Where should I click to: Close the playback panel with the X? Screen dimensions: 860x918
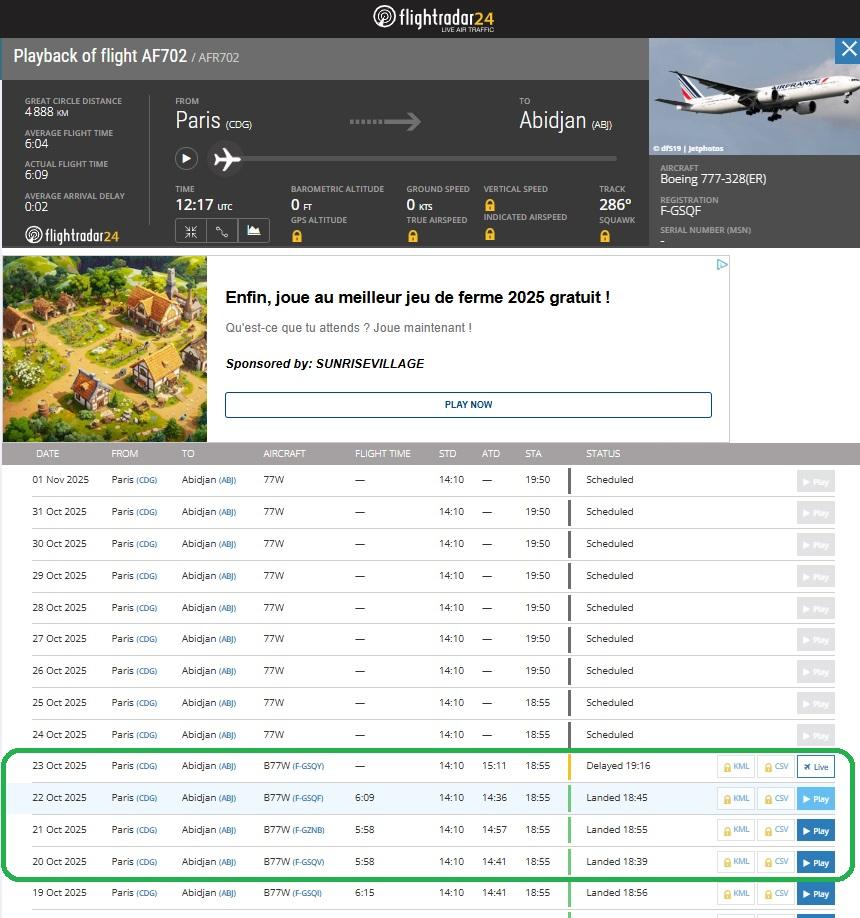coord(847,50)
